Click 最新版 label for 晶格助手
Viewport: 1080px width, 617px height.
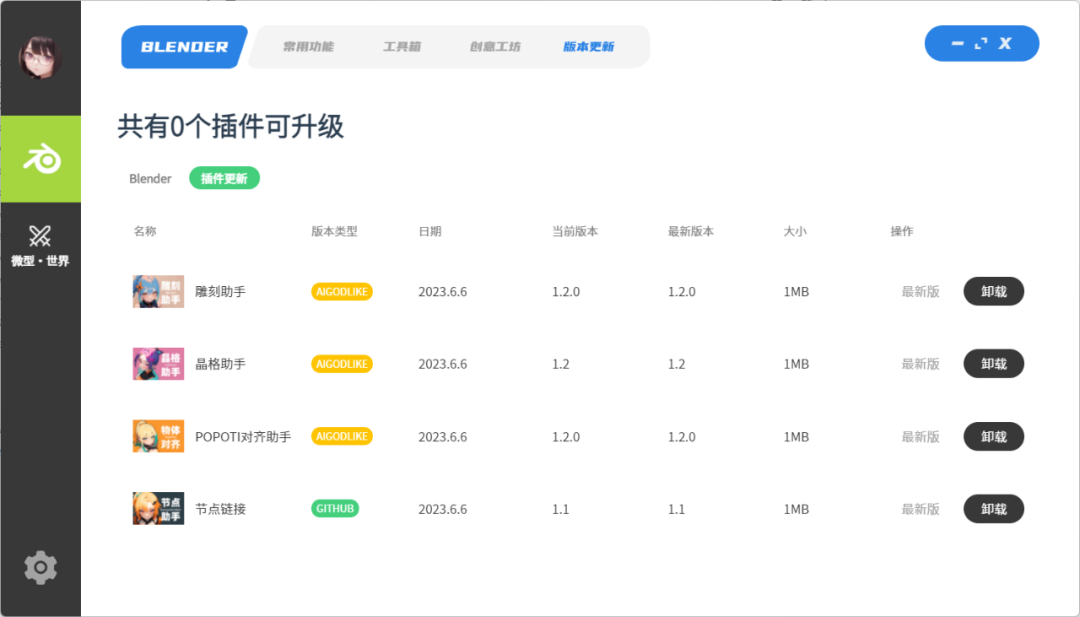click(x=921, y=364)
